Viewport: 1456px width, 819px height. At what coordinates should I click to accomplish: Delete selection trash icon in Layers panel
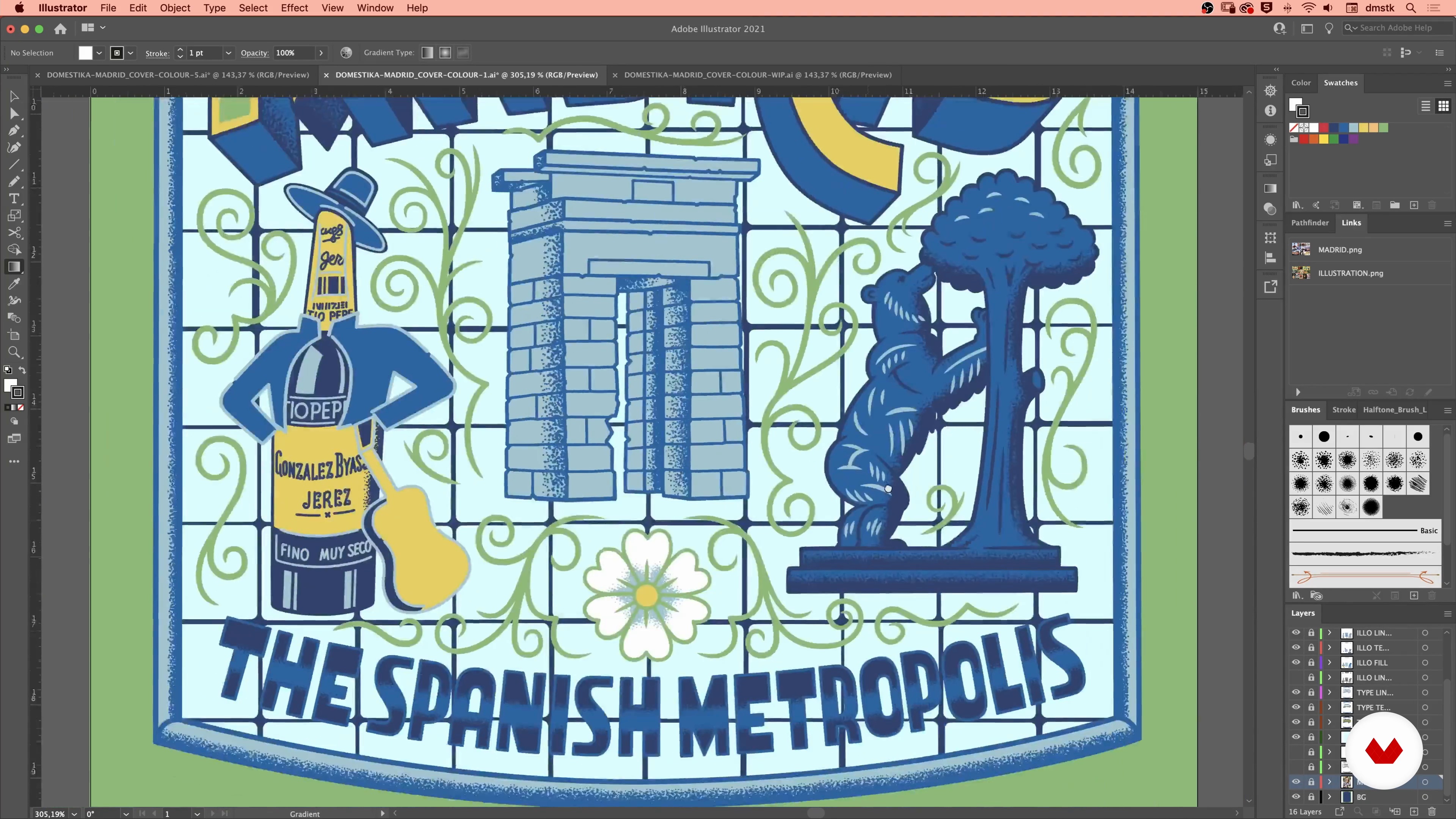tap(1432, 812)
